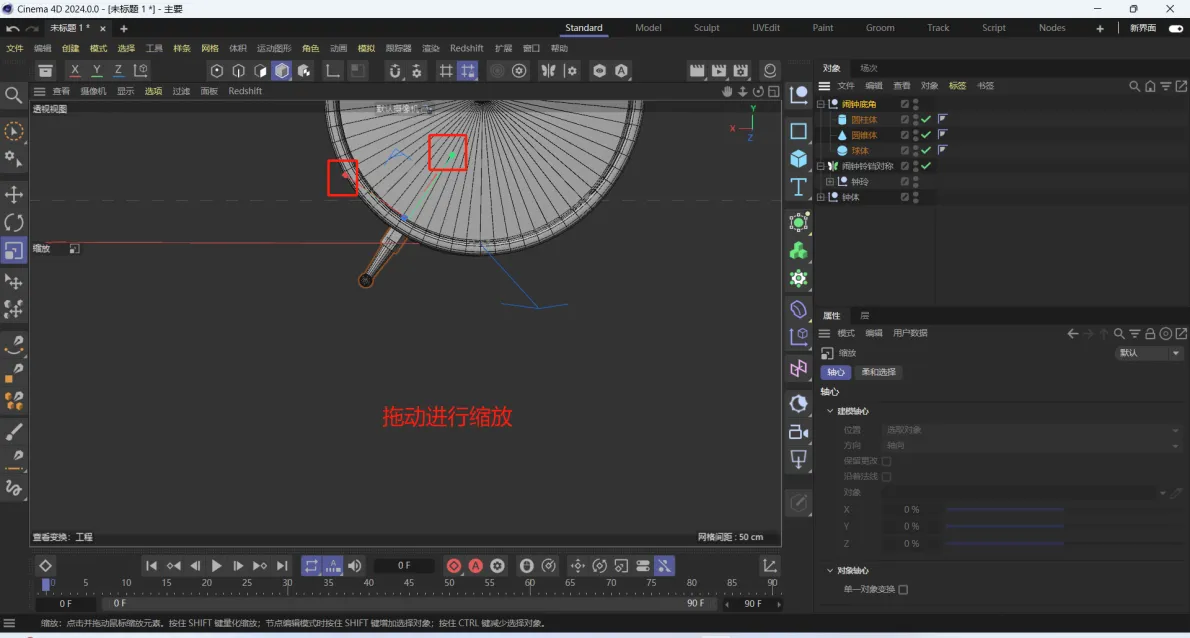This screenshot has width=1190, height=638.
Task: Click the current frame field showing 0 F
Action: pos(404,566)
